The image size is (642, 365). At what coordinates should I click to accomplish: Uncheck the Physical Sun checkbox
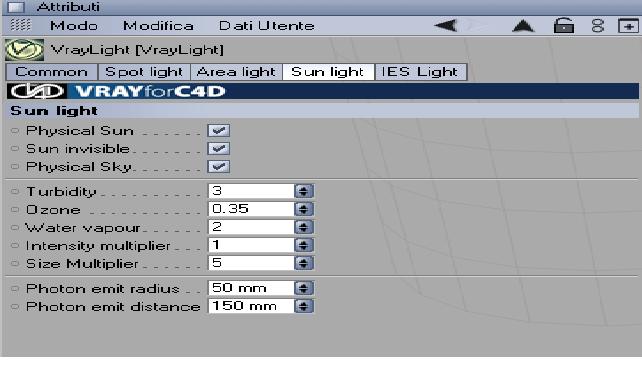(x=219, y=131)
